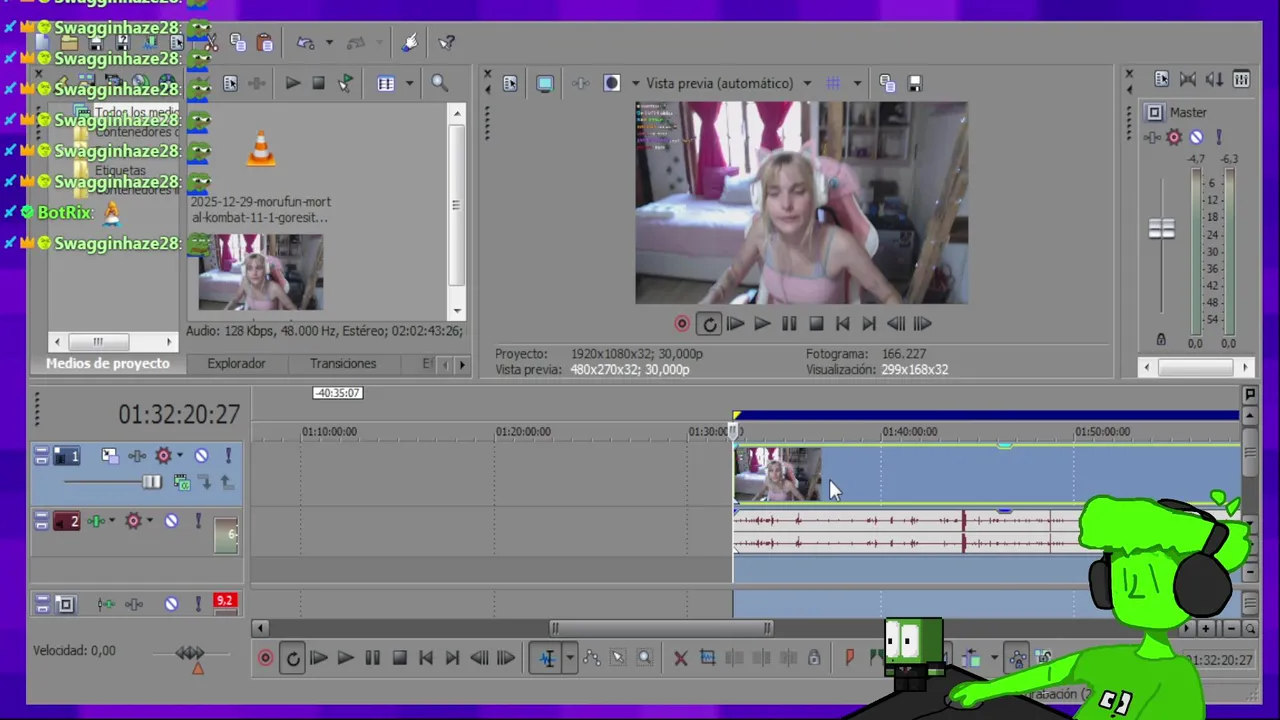Click the video clip thumbnail on track 1
This screenshot has height=720, width=1280.
(778, 474)
